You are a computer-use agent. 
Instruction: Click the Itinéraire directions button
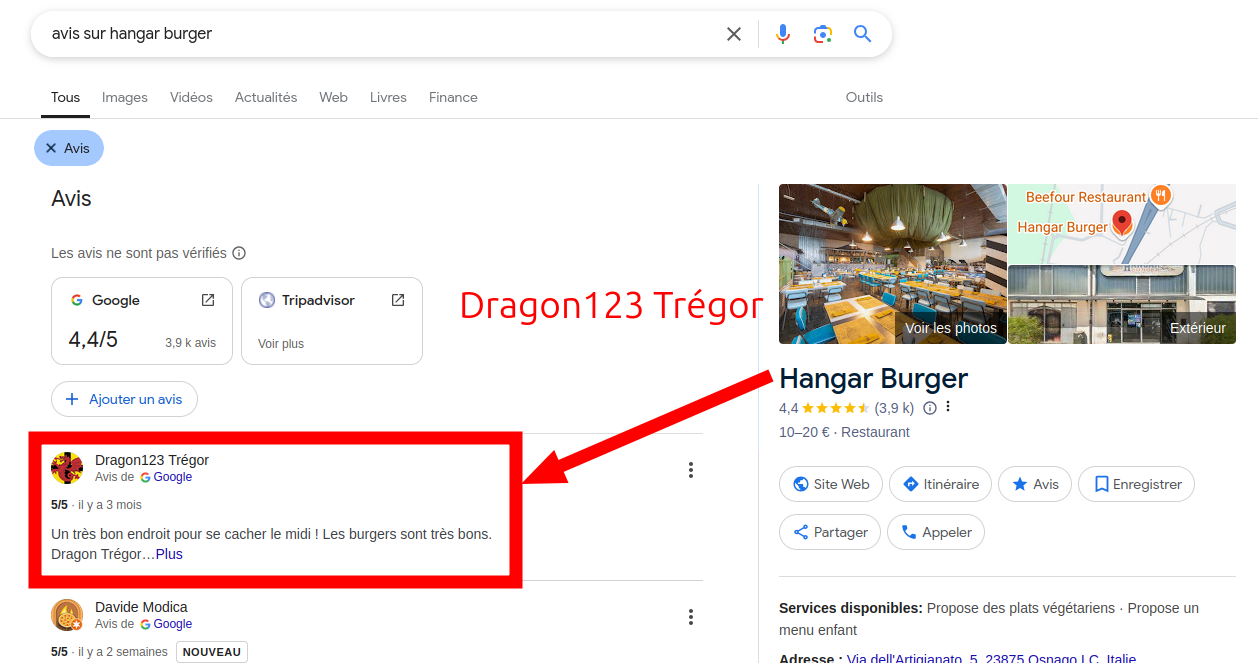[940, 484]
